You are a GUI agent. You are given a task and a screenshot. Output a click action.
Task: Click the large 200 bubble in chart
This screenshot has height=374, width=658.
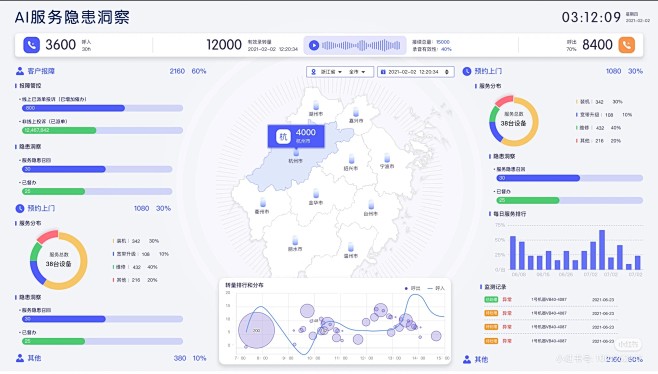[256, 330]
